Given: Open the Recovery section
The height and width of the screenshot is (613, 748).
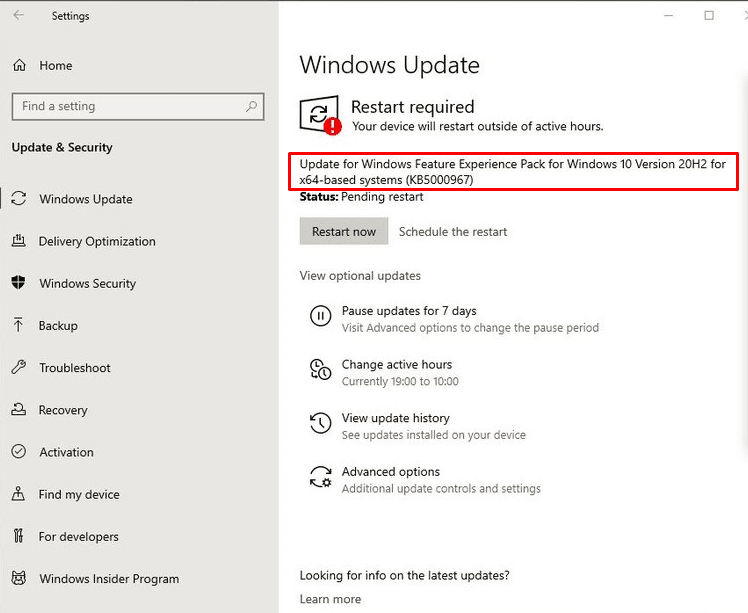Looking at the screenshot, I should [63, 410].
